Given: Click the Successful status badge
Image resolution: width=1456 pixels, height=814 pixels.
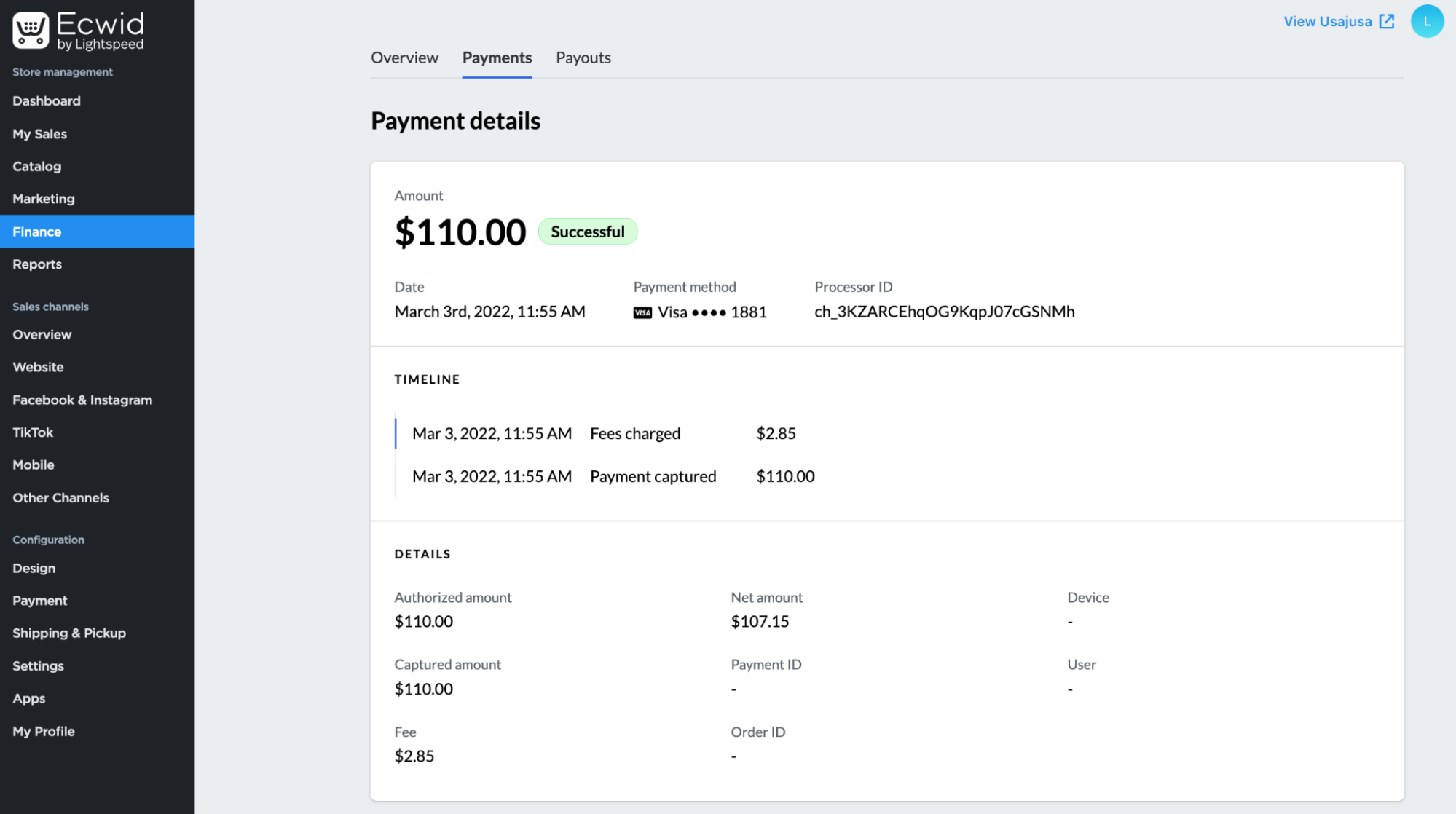Looking at the screenshot, I should (588, 232).
